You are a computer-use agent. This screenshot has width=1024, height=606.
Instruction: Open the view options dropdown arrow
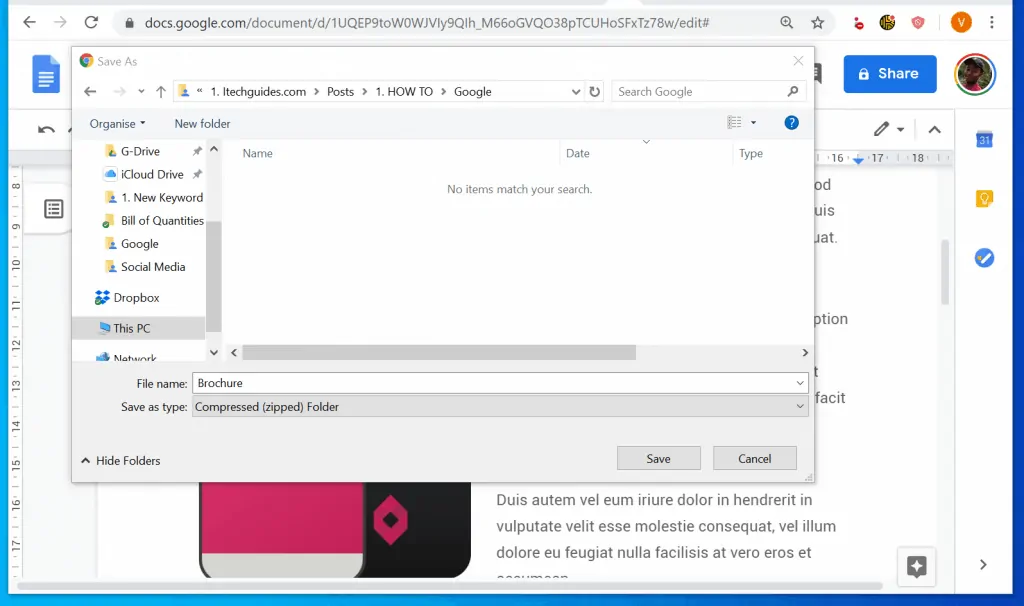click(753, 123)
